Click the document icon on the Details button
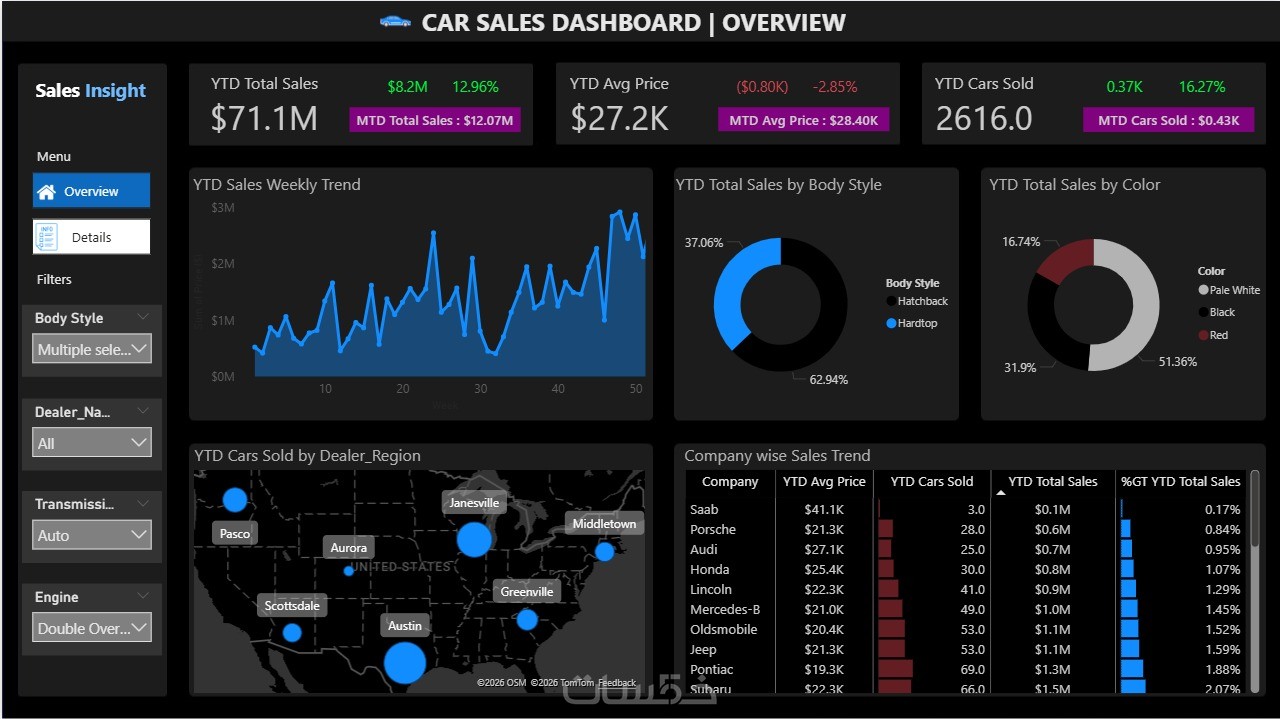1280x719 pixels. (x=46, y=237)
